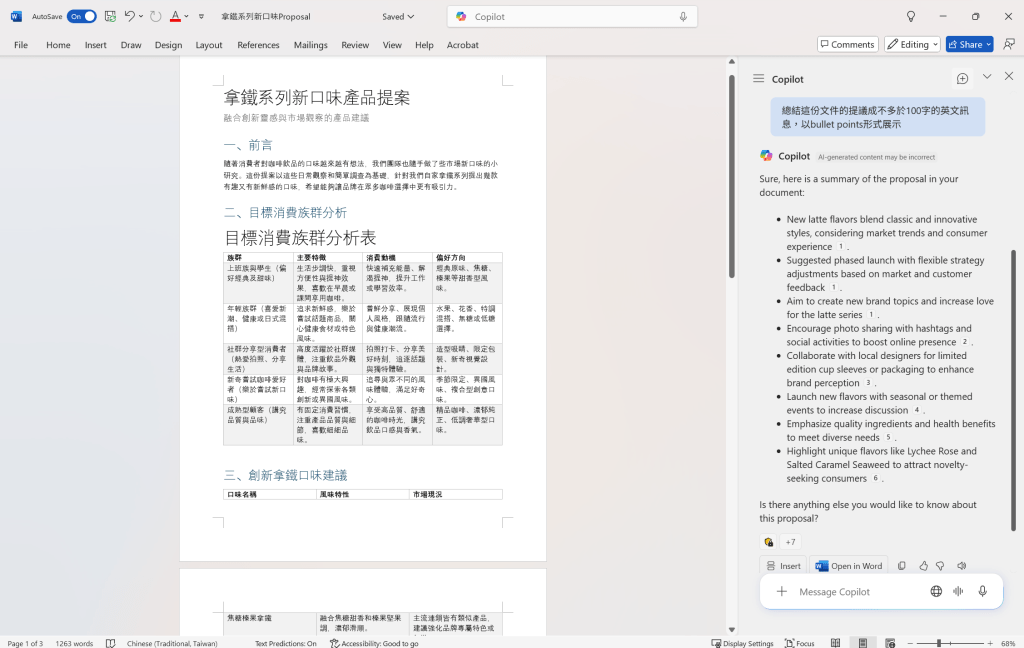The width and height of the screenshot is (1024, 648).
Task: Close the Copilot side pane
Action: (x=1009, y=76)
